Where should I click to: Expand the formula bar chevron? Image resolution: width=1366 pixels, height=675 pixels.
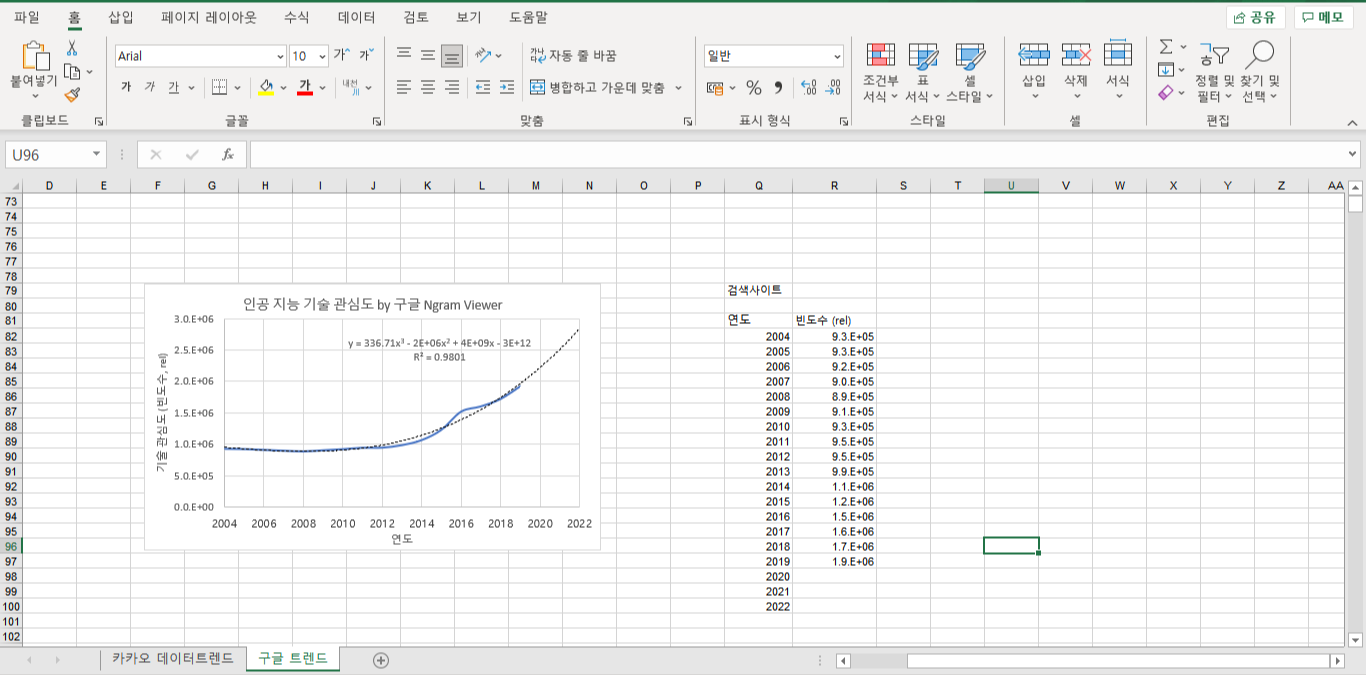1353,155
